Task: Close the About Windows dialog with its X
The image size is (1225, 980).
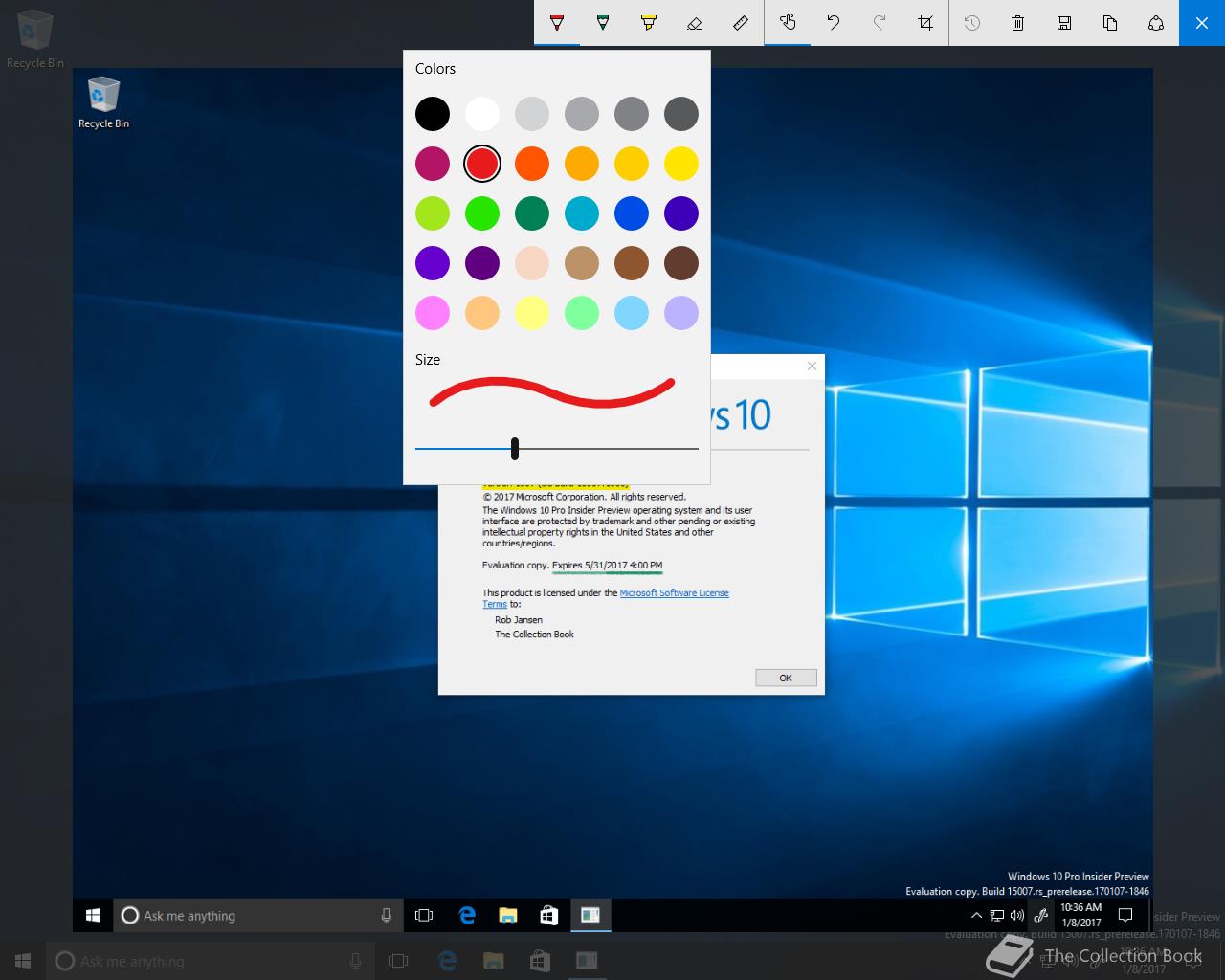Action: tap(813, 366)
